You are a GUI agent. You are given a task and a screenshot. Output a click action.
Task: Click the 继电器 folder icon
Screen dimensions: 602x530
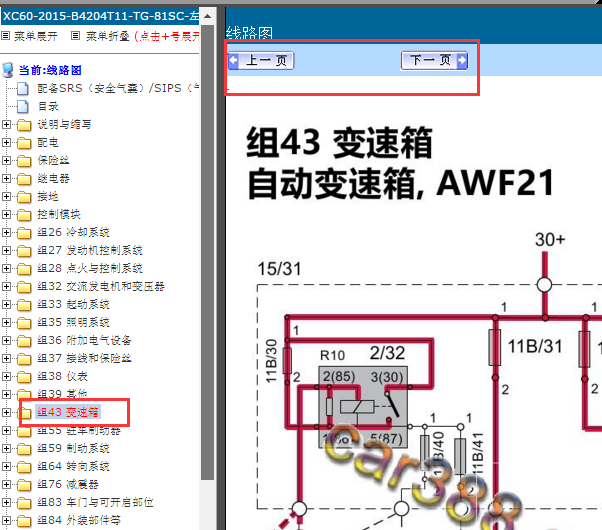(24, 179)
